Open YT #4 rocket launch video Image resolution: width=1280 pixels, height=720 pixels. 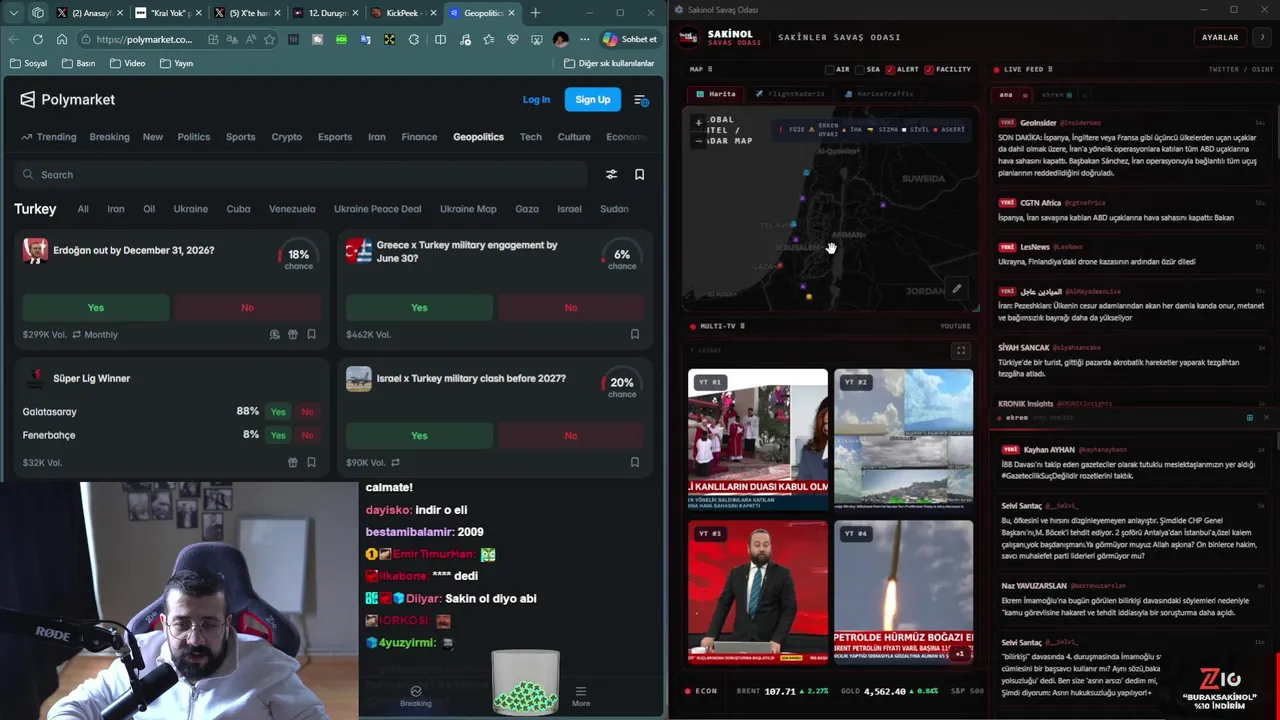point(904,590)
